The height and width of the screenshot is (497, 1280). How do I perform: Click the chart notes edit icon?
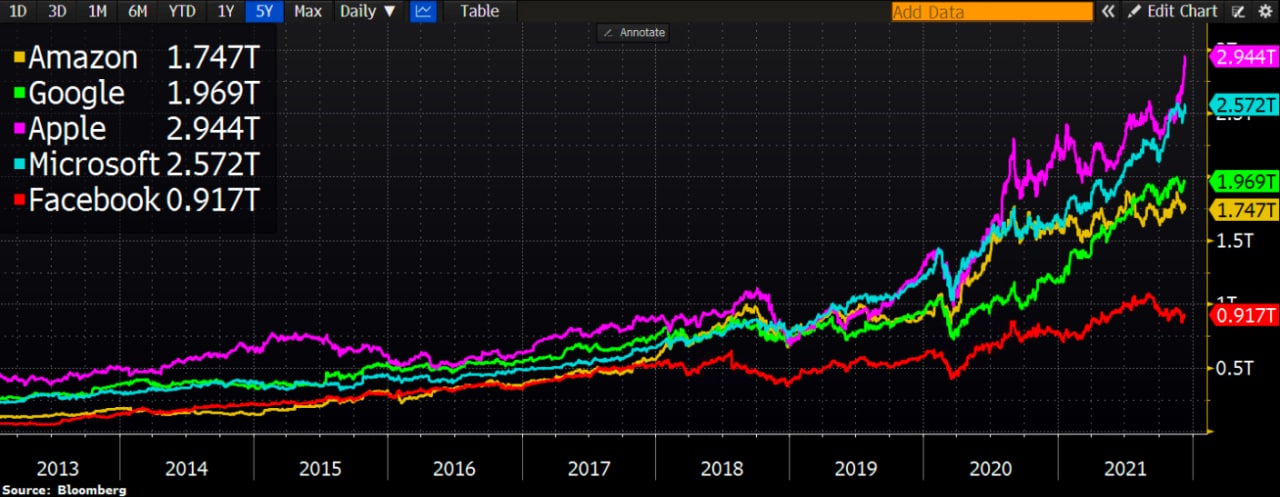(1238, 12)
